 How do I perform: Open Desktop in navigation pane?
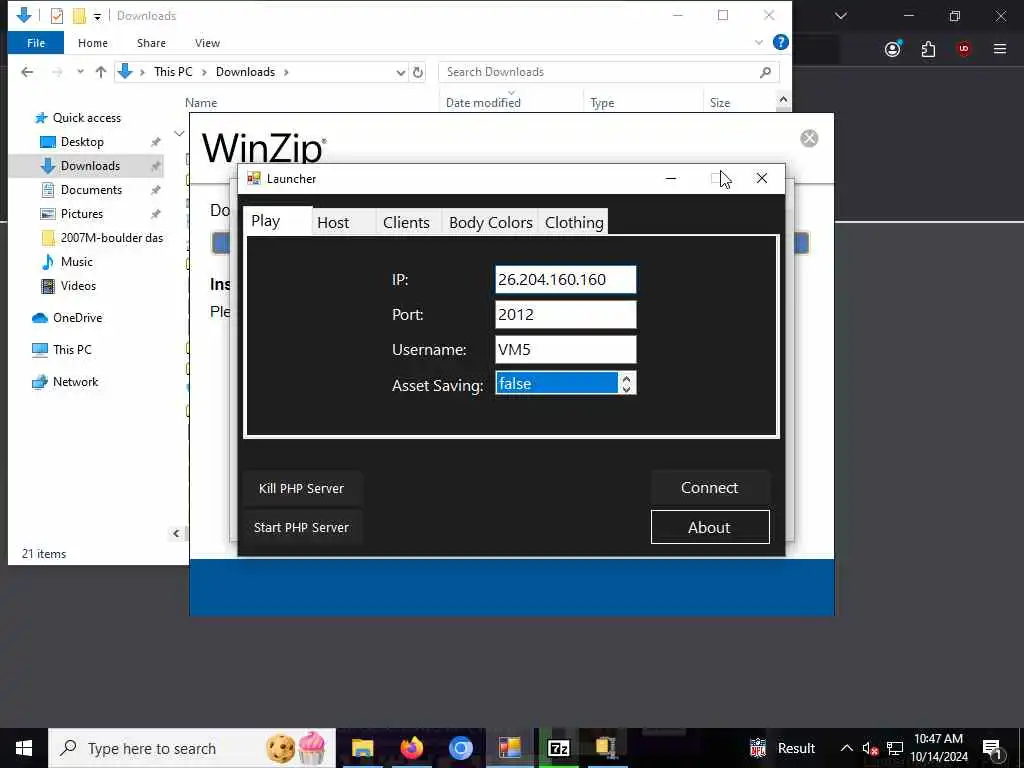pyautogui.click(x=82, y=142)
